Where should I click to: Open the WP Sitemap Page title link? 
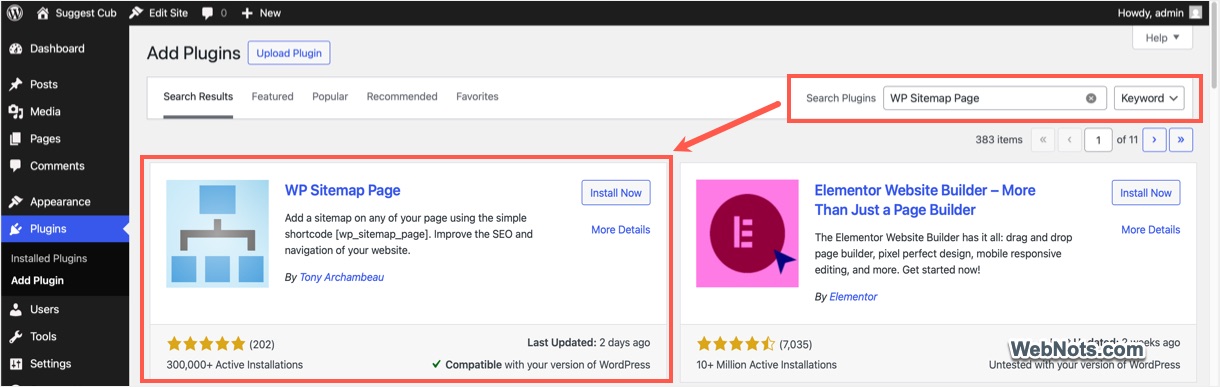click(x=342, y=190)
